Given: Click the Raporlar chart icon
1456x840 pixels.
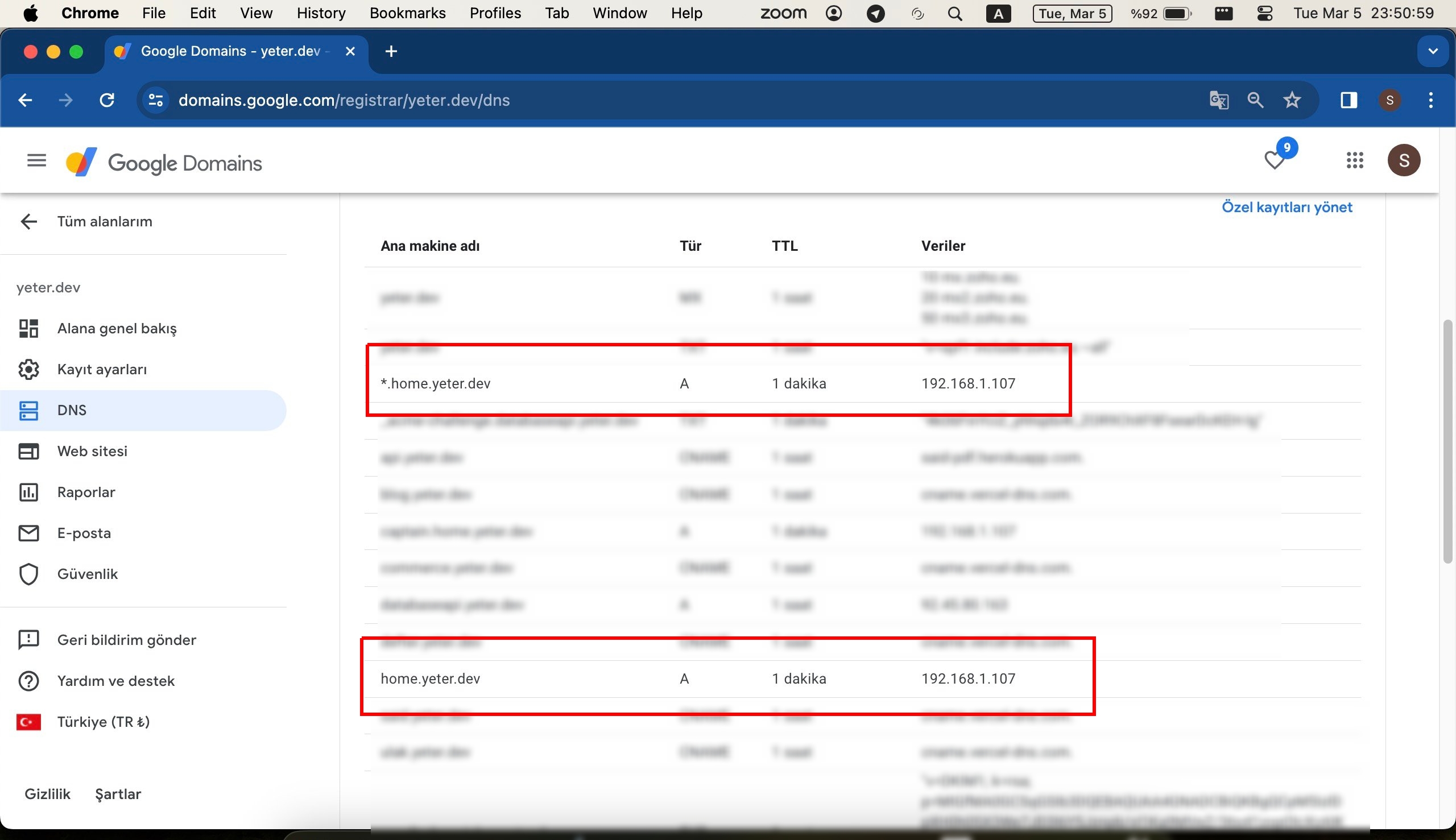Looking at the screenshot, I should coord(28,492).
